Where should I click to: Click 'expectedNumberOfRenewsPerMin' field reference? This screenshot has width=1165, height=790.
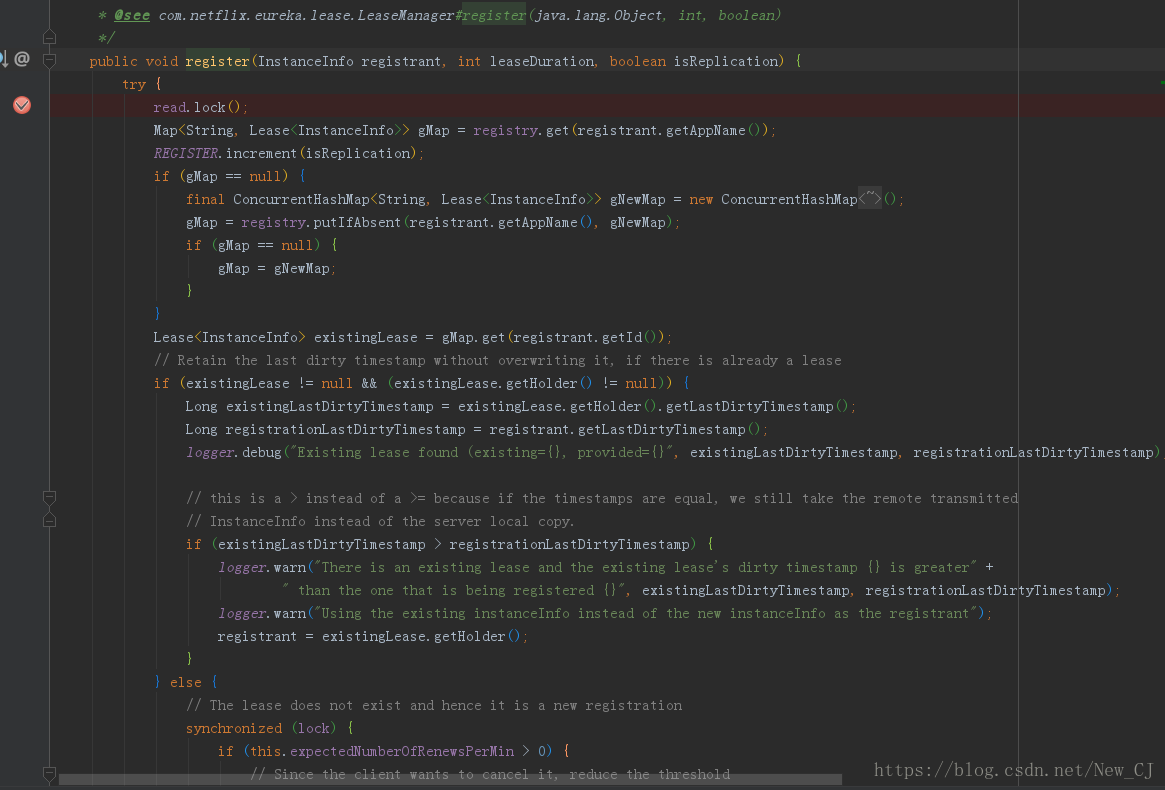pos(402,751)
